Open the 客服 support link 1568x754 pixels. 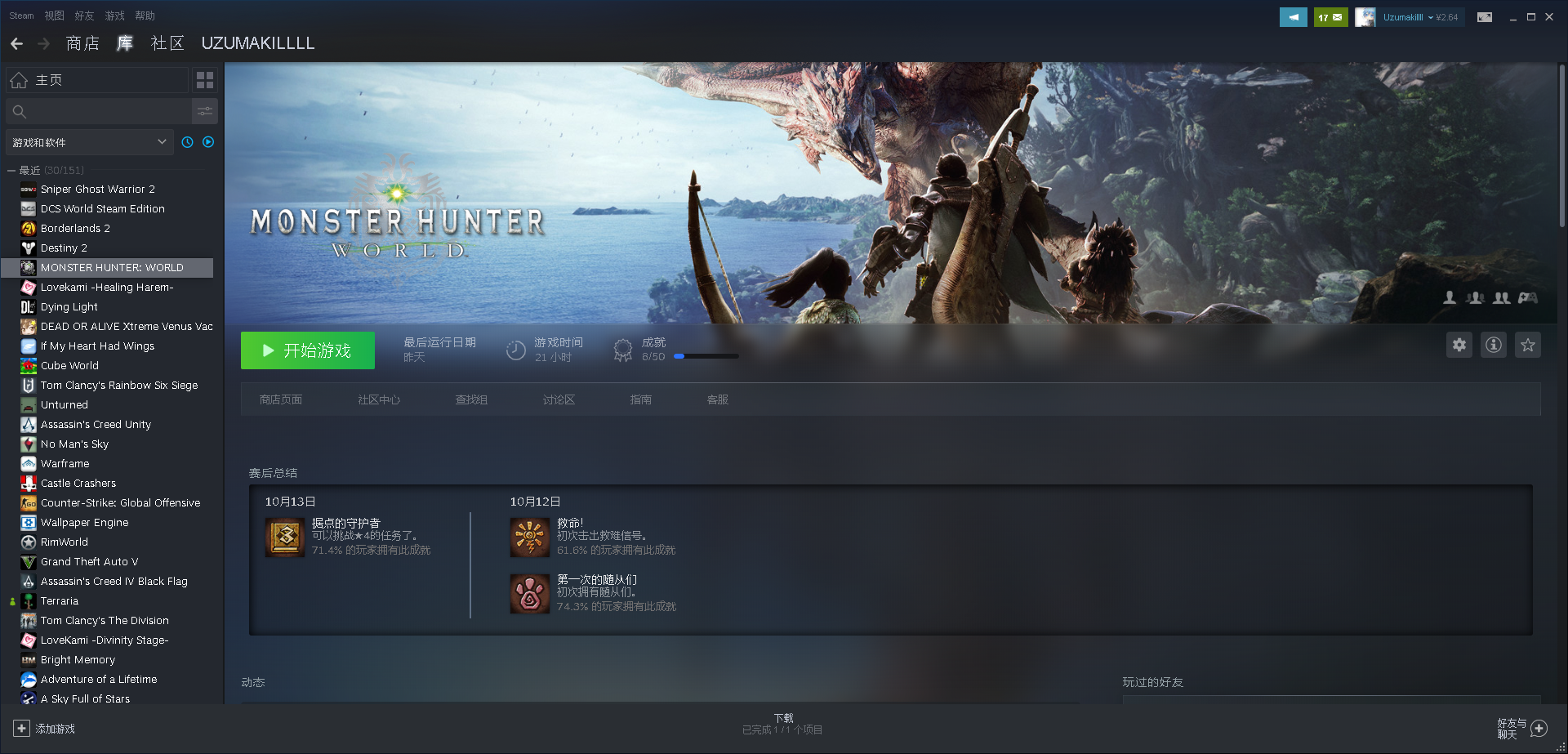coord(718,399)
